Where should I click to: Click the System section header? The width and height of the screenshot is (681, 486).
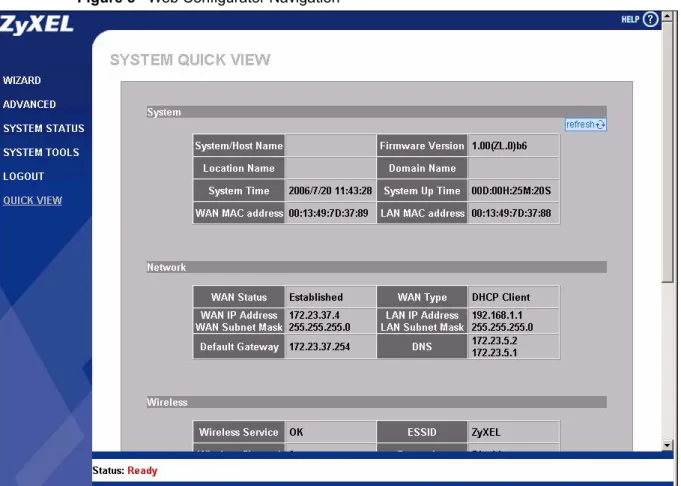(x=377, y=112)
